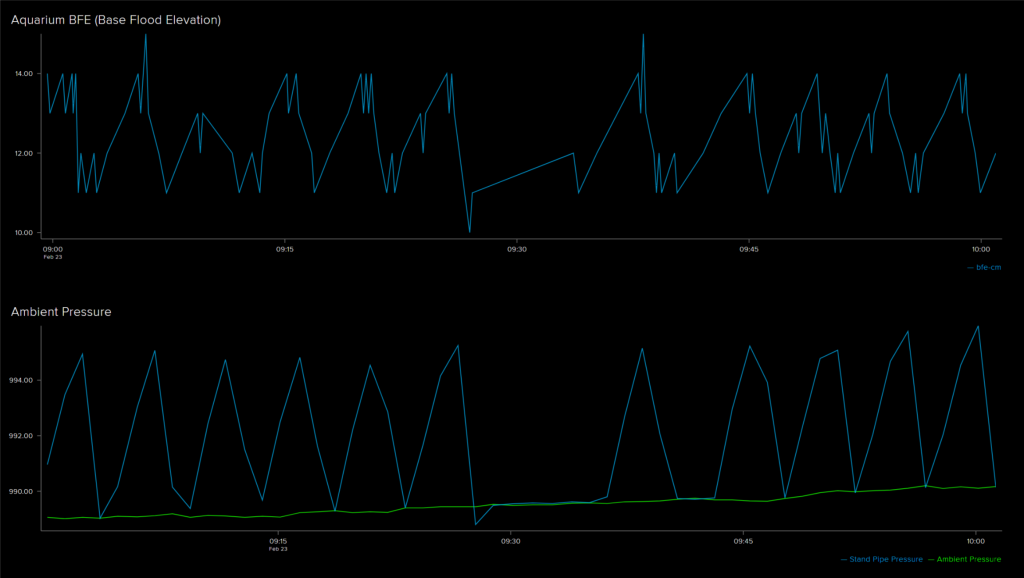Click the 992.00 y-axis label on pressure chart
Screen dimensions: 1024x578
(x=21, y=436)
